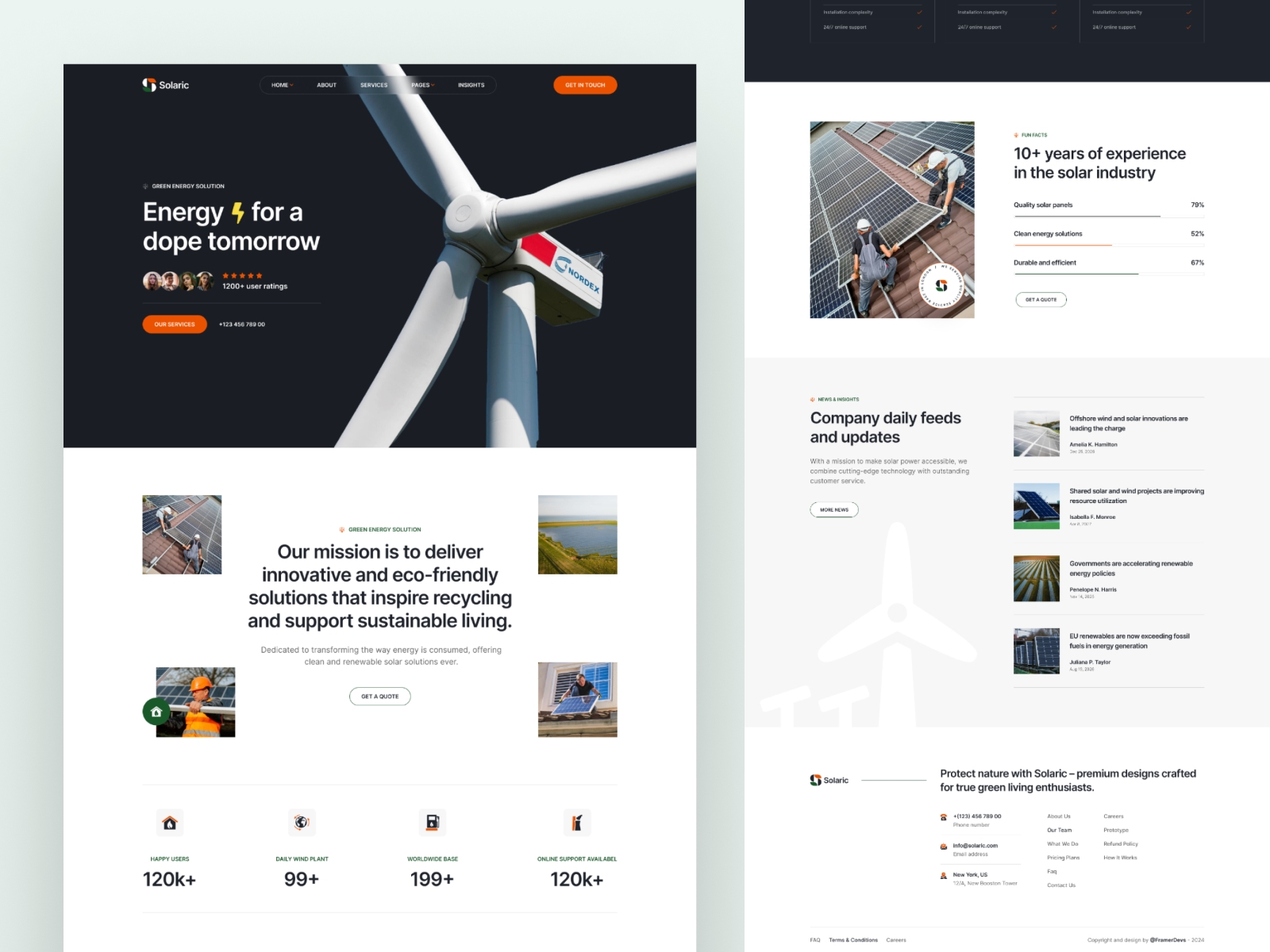The width and height of the screenshot is (1270, 952).
Task: Click the green house badge on the worker photo
Action: pos(156,712)
